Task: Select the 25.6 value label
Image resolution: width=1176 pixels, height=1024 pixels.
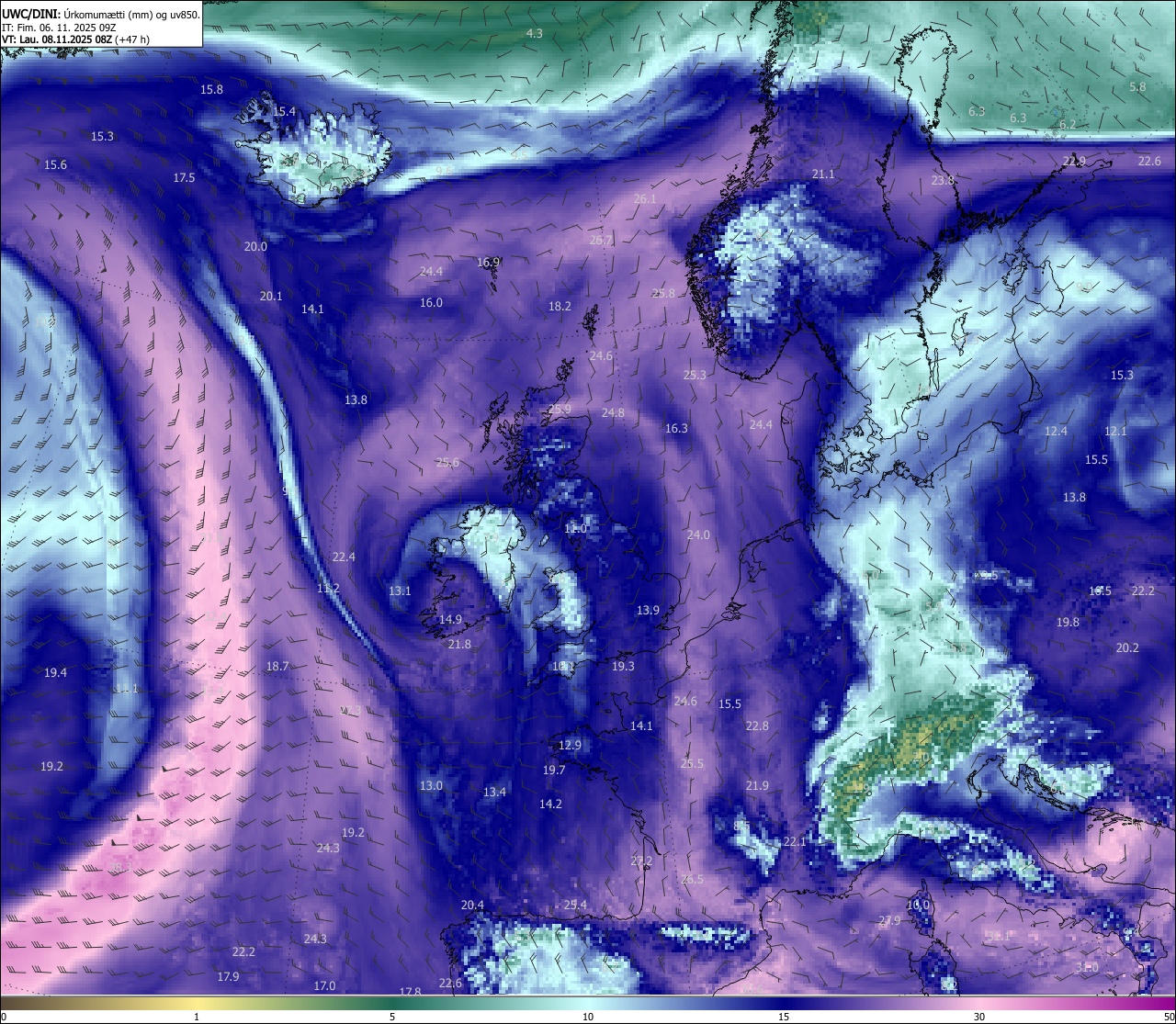Action: coord(447,462)
